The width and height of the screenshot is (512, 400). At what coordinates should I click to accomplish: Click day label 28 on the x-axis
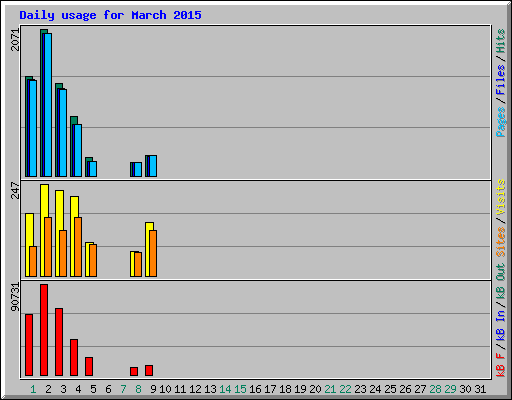point(435,389)
